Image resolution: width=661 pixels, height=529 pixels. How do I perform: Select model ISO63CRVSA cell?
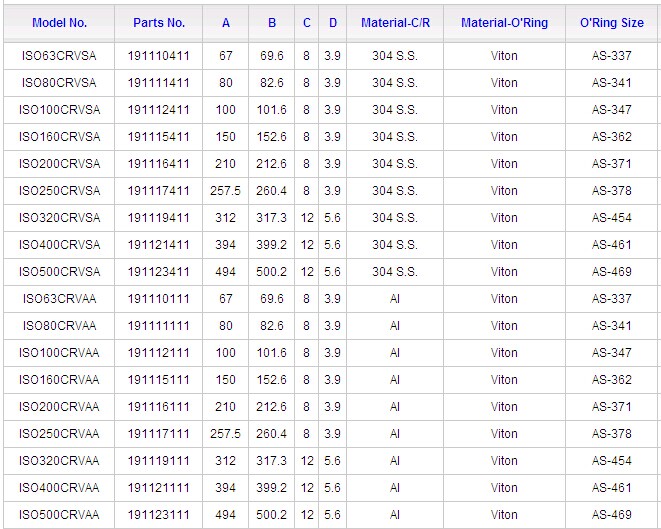click(60, 56)
